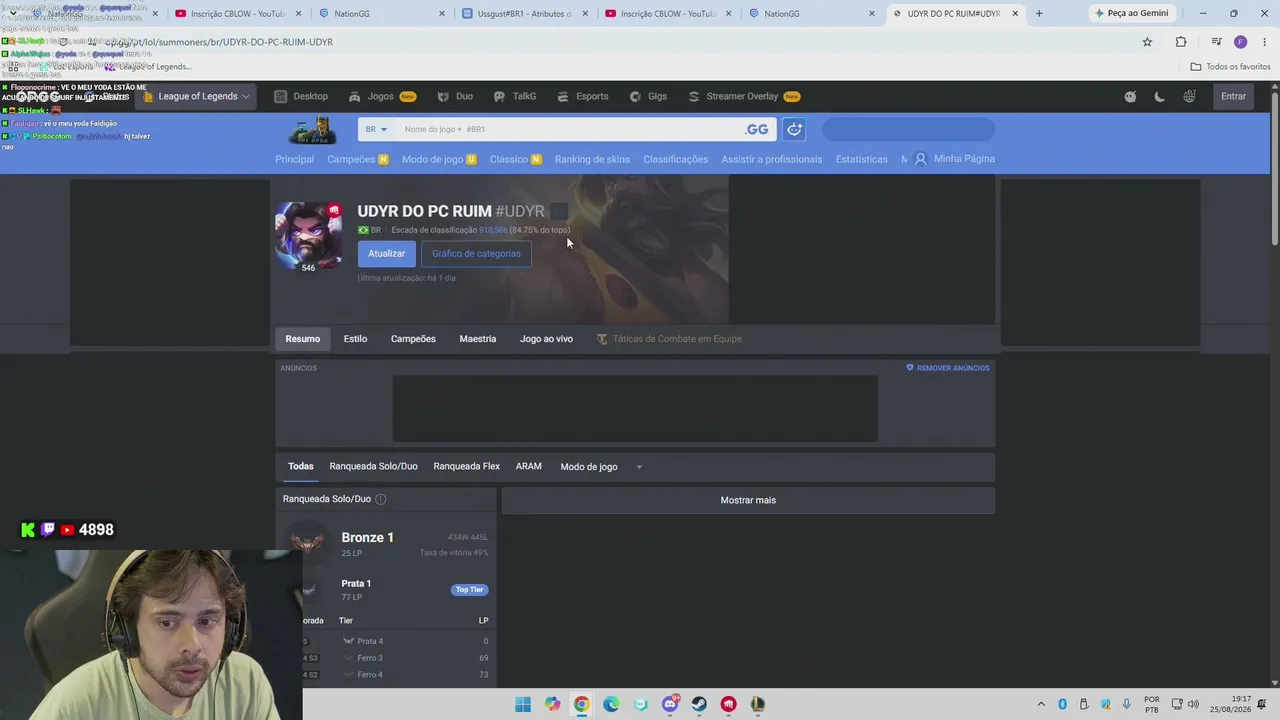Switch to the Estilo tab
The width and height of the screenshot is (1280, 720).
355,339
